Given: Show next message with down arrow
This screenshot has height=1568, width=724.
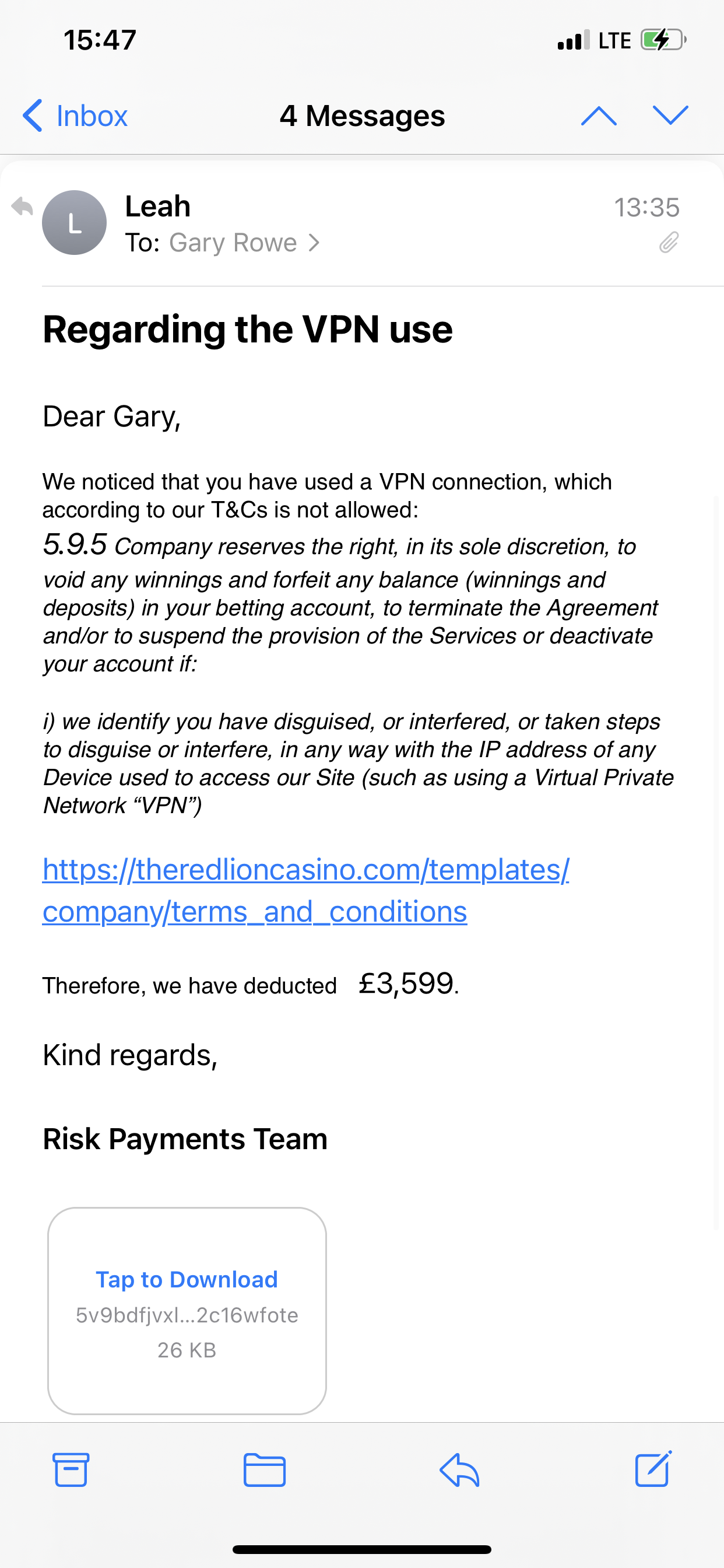Looking at the screenshot, I should pos(670,114).
